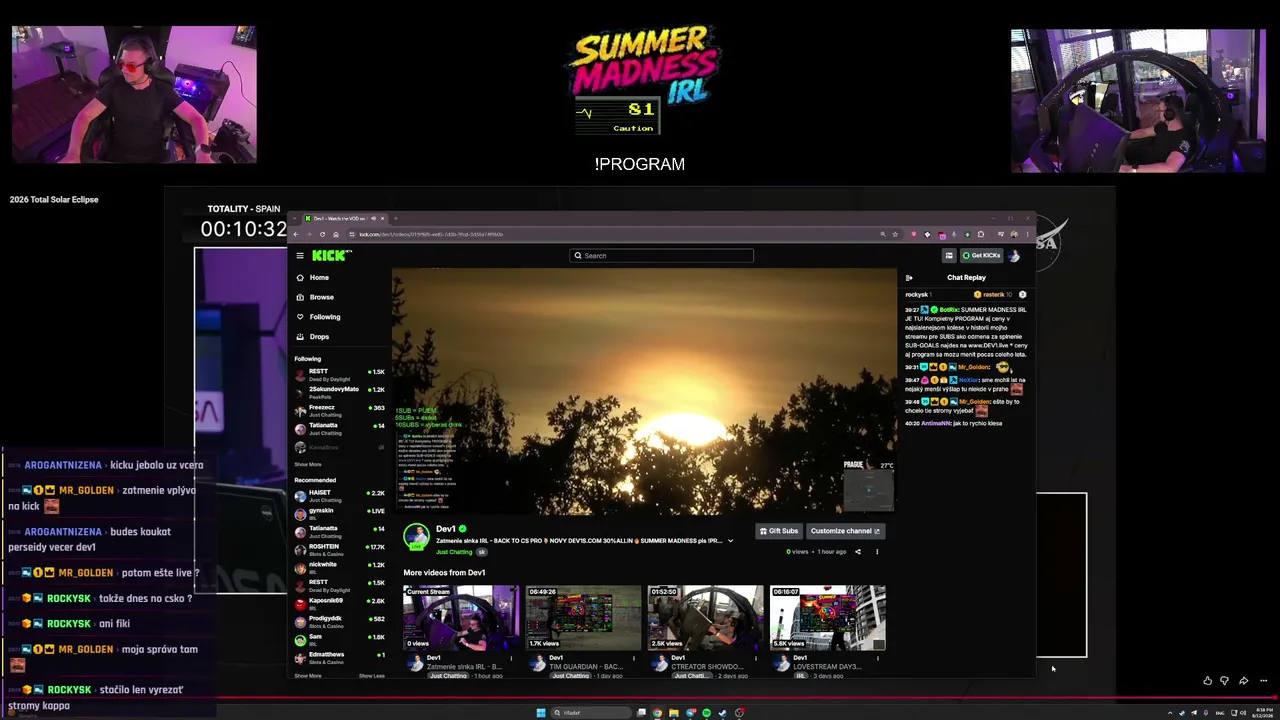This screenshot has height=720, width=1280.
Task: Open Prodigyddk recommended channel
Action: (x=340, y=620)
